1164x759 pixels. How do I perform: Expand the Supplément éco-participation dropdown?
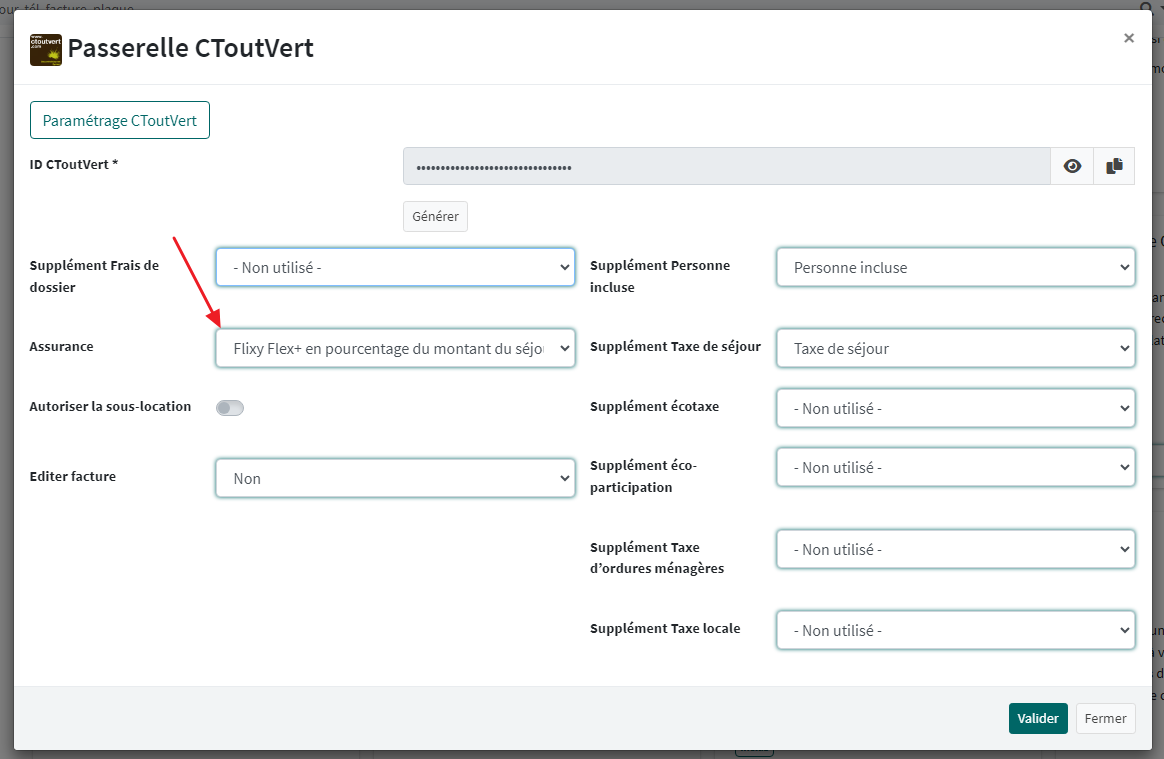pyautogui.click(x=955, y=468)
